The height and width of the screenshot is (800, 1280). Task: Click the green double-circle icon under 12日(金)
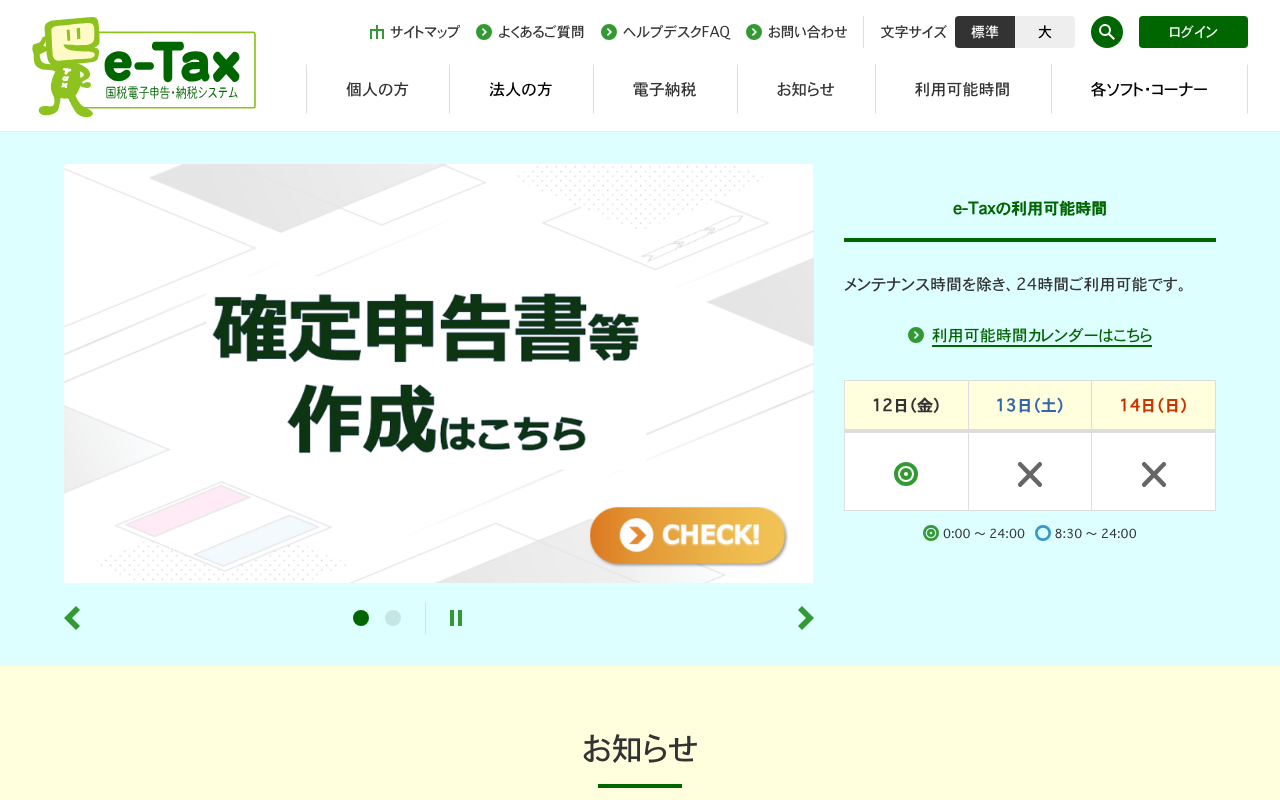point(906,474)
